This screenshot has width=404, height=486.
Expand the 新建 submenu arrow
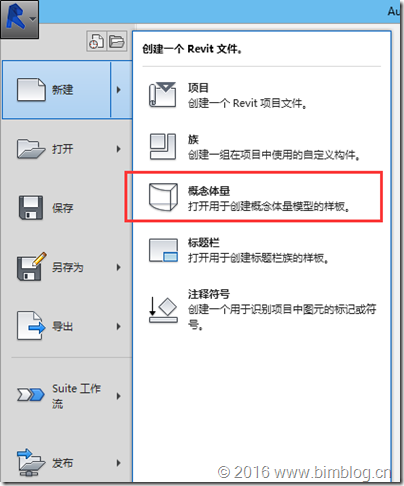coord(119,90)
